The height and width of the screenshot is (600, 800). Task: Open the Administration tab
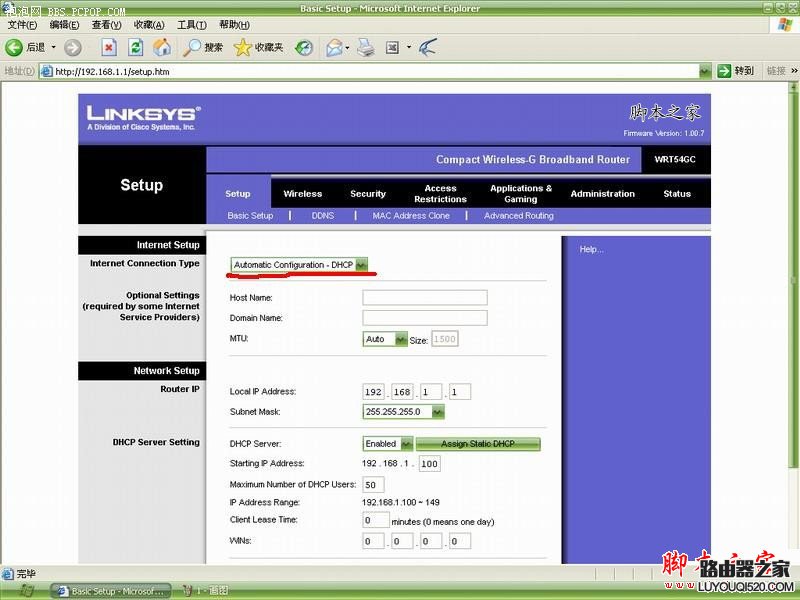[603, 194]
